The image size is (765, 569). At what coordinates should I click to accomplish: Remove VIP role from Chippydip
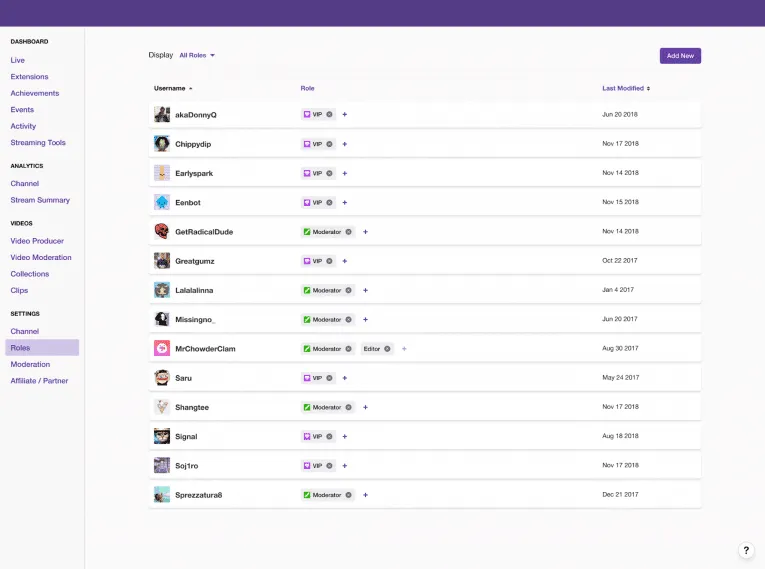pyautogui.click(x=329, y=144)
